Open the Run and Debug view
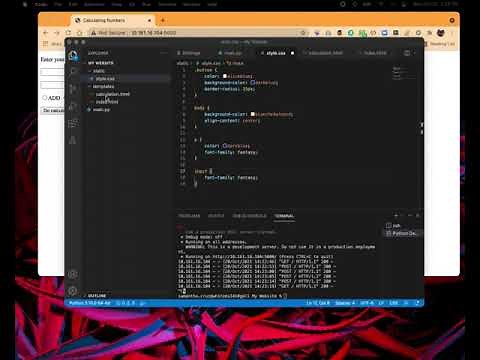 tap(73, 106)
